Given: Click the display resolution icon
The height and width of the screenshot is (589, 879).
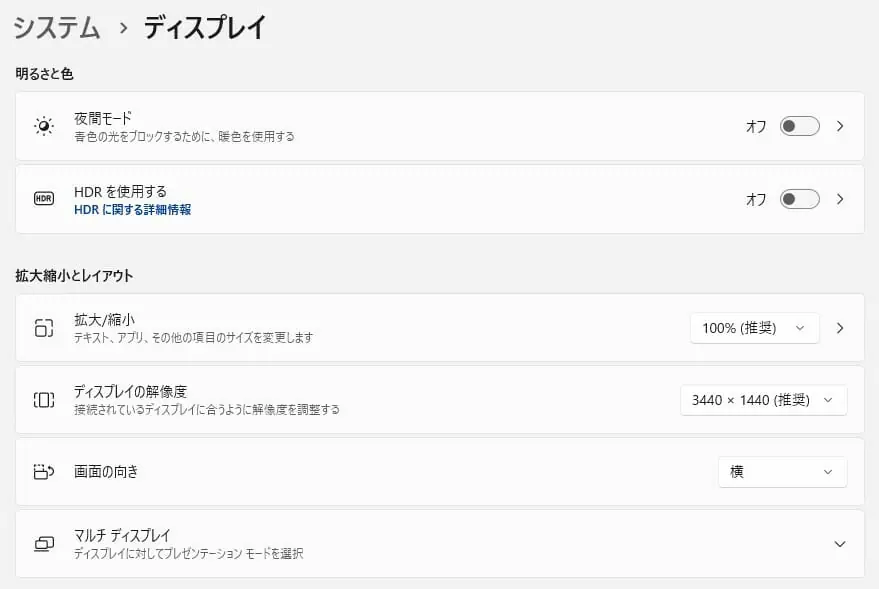Looking at the screenshot, I should pos(43,400).
